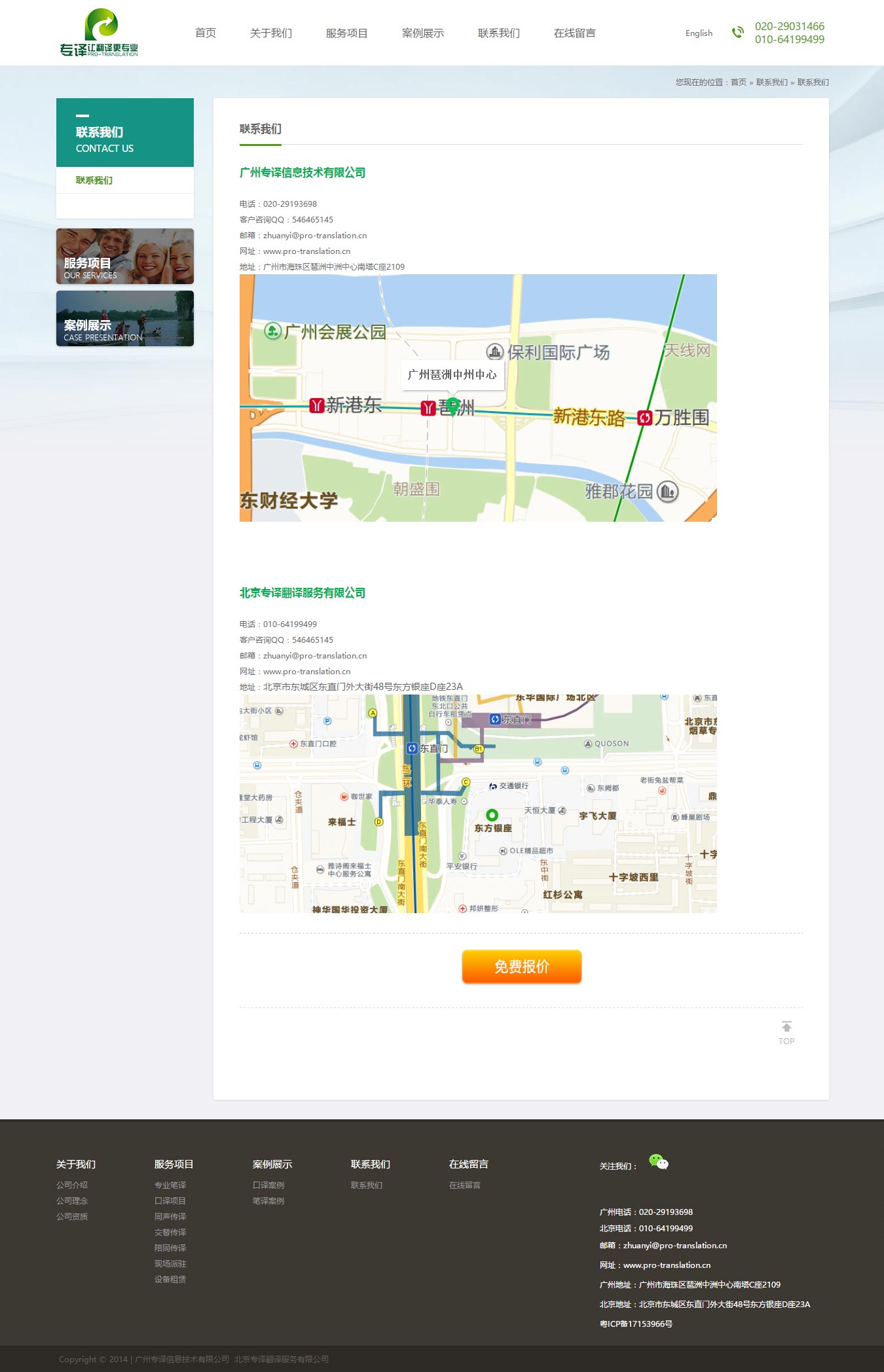This screenshot has width=884, height=1372.
Task: Click the green location pin on Guangzhou map
Action: 452,406
